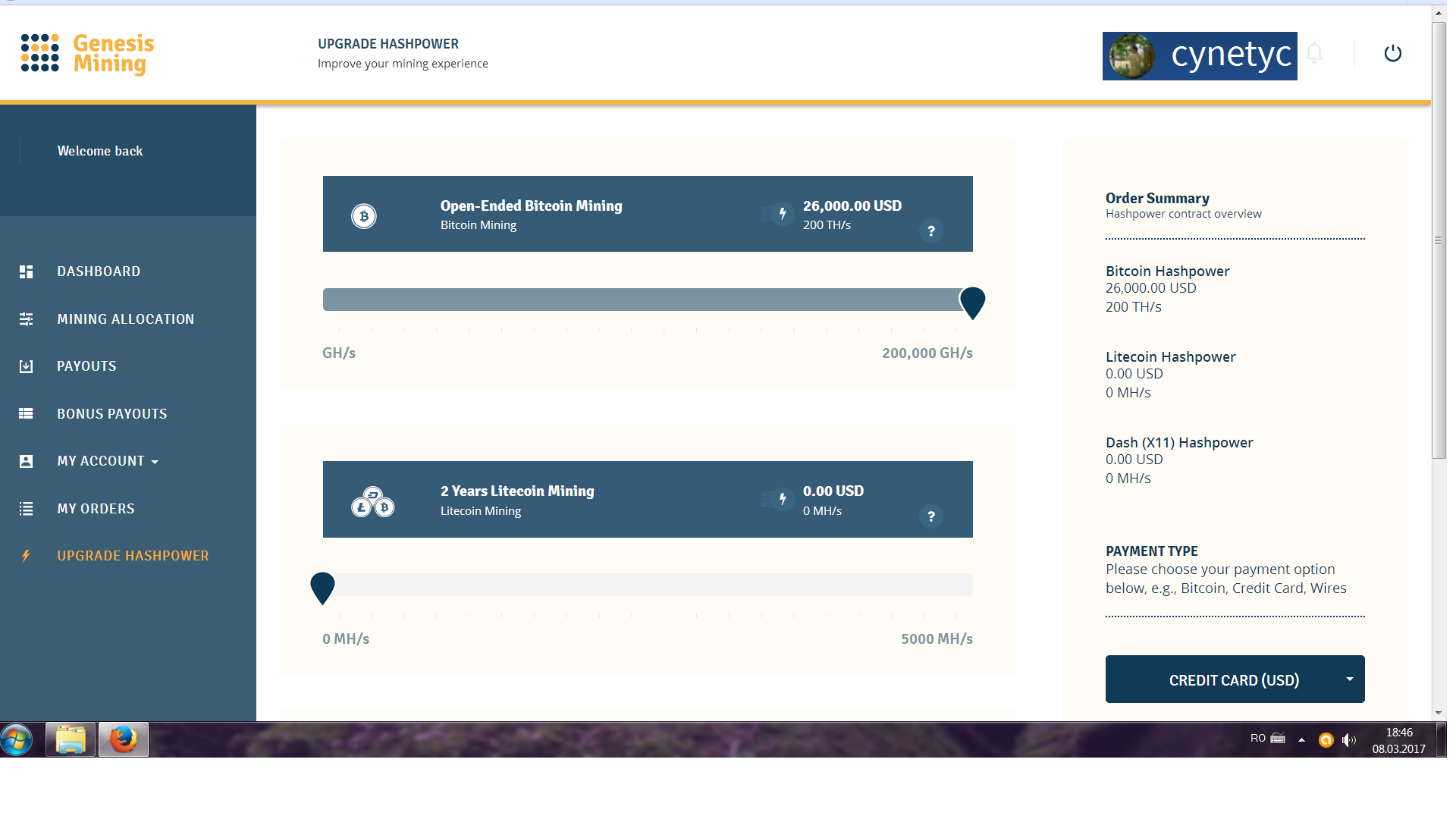Open the notifications bell
1456x819 pixels.
(1315, 53)
